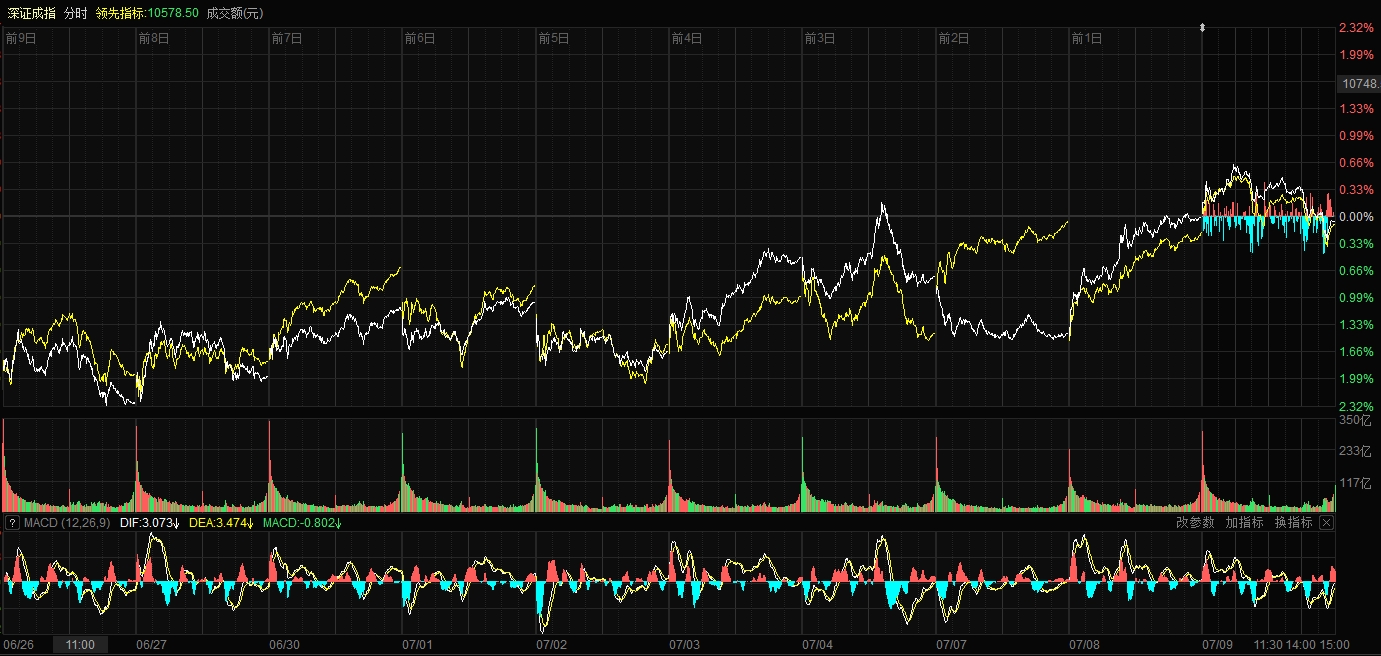Image resolution: width=1381 pixels, height=656 pixels.
Task: Click the small double-arrow marker above 07/09 session
Action: [x=1202, y=28]
